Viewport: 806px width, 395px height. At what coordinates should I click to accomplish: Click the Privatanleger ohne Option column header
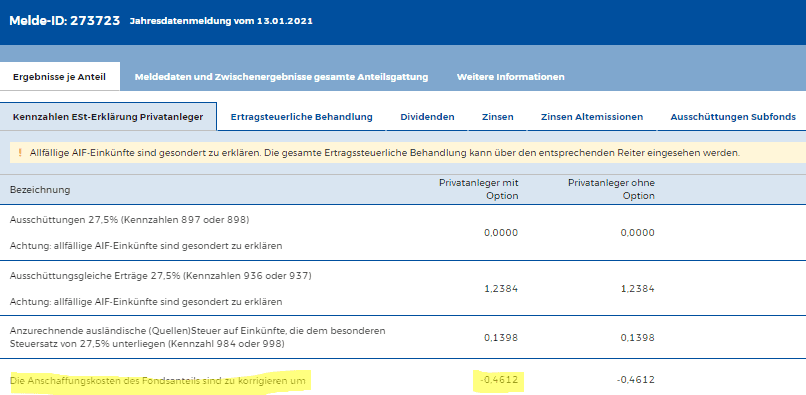click(611, 189)
